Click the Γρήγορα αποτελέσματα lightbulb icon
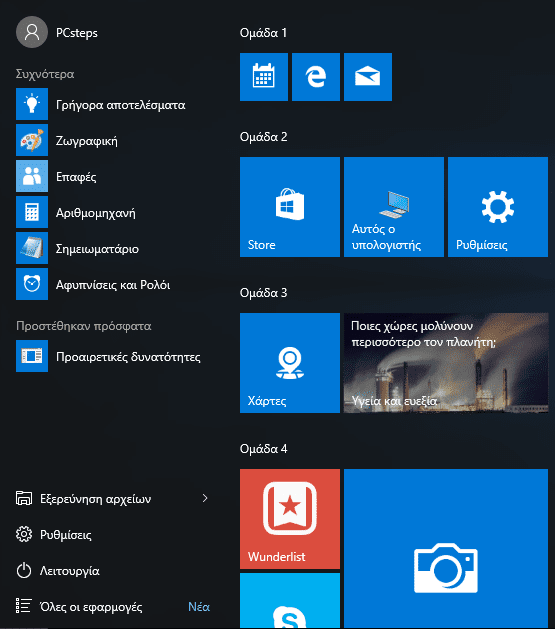Screen dimensions: 555x629 coord(32,104)
